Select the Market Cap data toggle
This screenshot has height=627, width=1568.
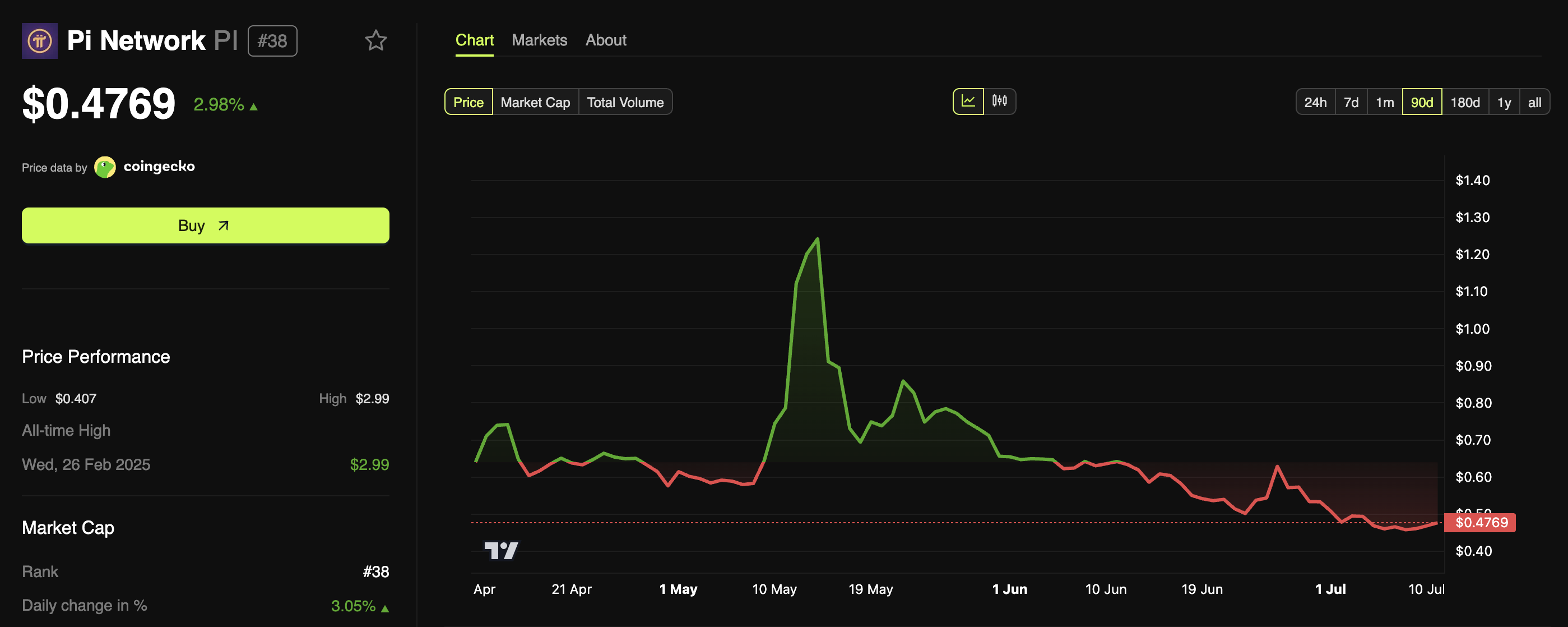tap(535, 103)
